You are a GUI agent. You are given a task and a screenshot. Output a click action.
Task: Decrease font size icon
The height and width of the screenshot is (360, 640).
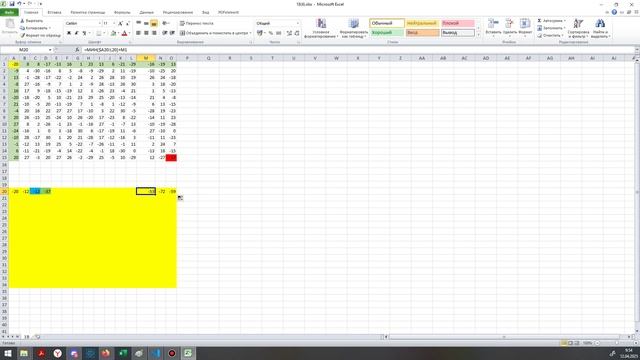127,24
